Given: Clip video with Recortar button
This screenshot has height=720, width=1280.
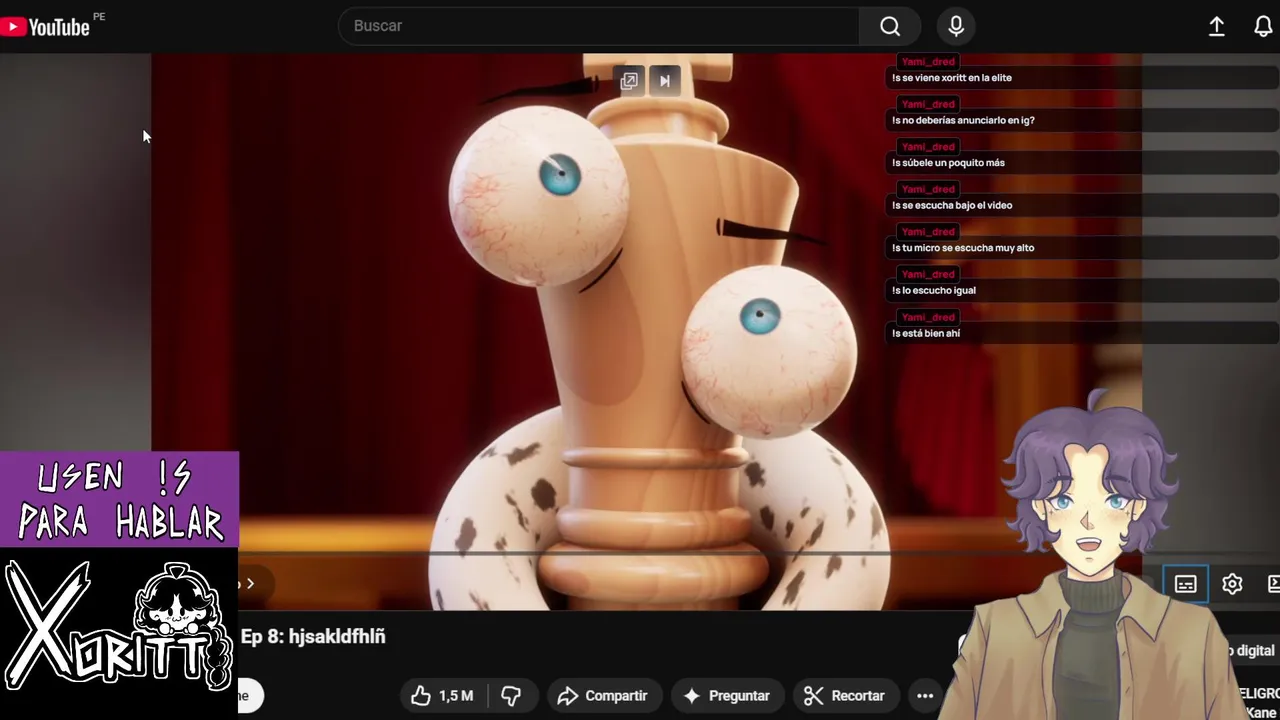Looking at the screenshot, I should coord(845,696).
